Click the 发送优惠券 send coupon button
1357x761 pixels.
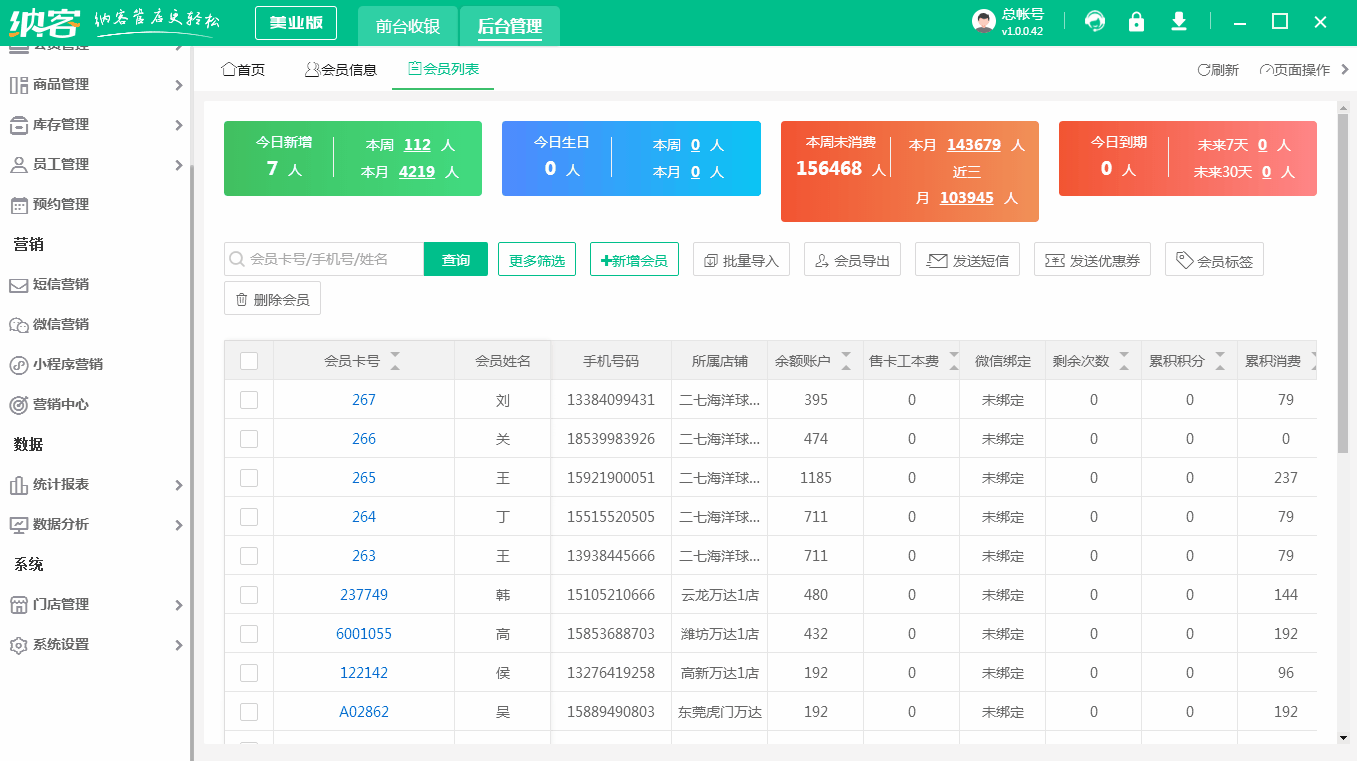(1092, 258)
